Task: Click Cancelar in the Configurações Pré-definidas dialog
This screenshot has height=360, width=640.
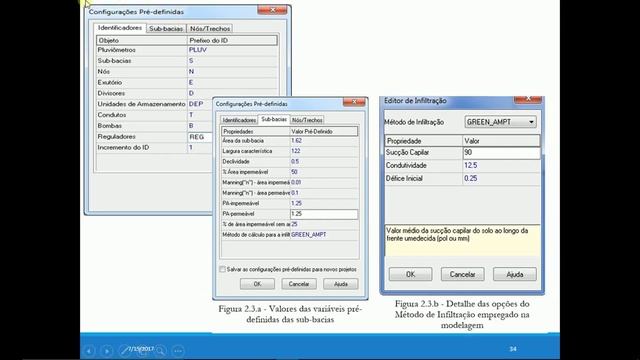Action: [x=299, y=284]
